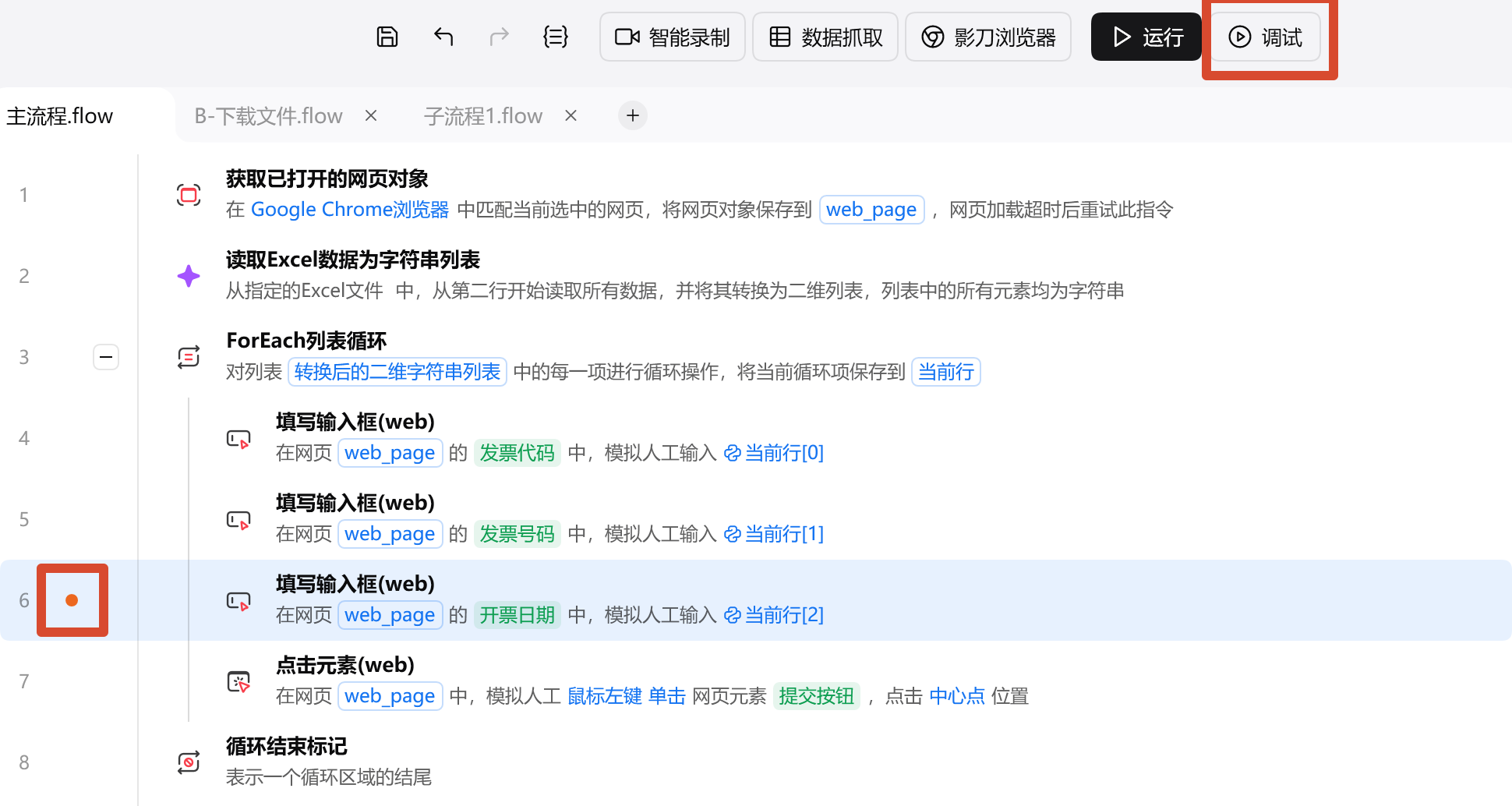The height and width of the screenshot is (806, 1512).
Task: Select the 读取Excel数据为字符串列表 step
Action: tap(353, 260)
